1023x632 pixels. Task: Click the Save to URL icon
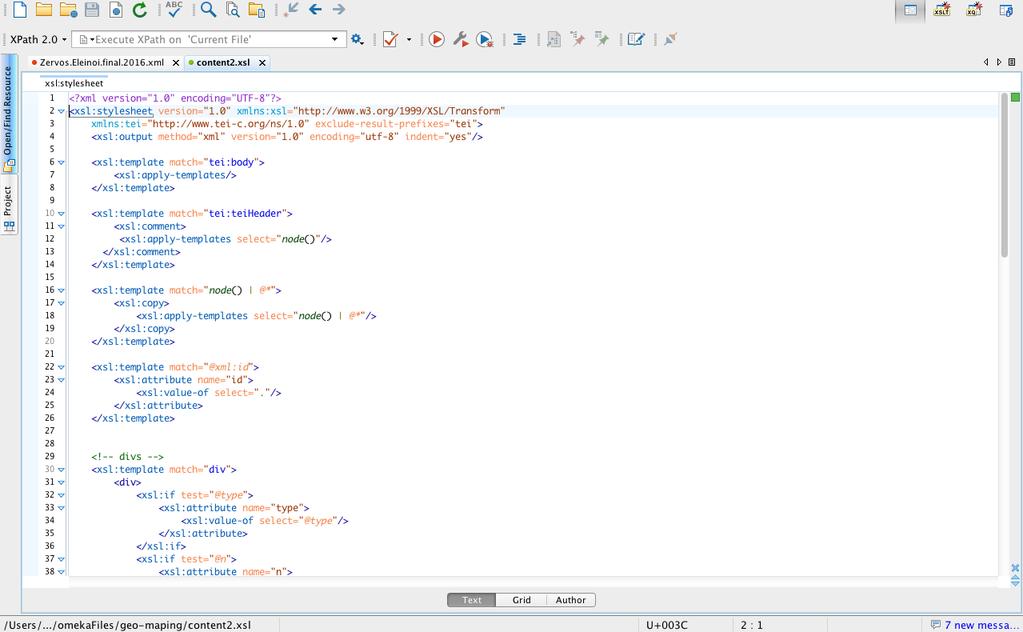115,9
